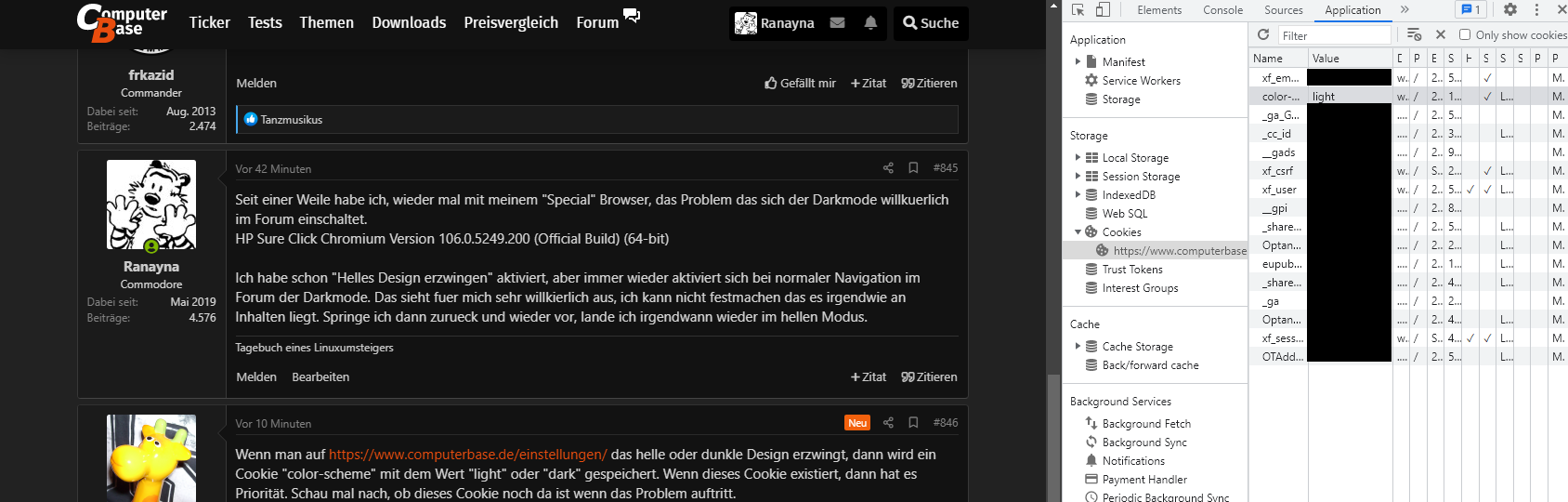This screenshot has height=502, width=1568.
Task: Switch to the Elements tab
Action: point(1159,10)
